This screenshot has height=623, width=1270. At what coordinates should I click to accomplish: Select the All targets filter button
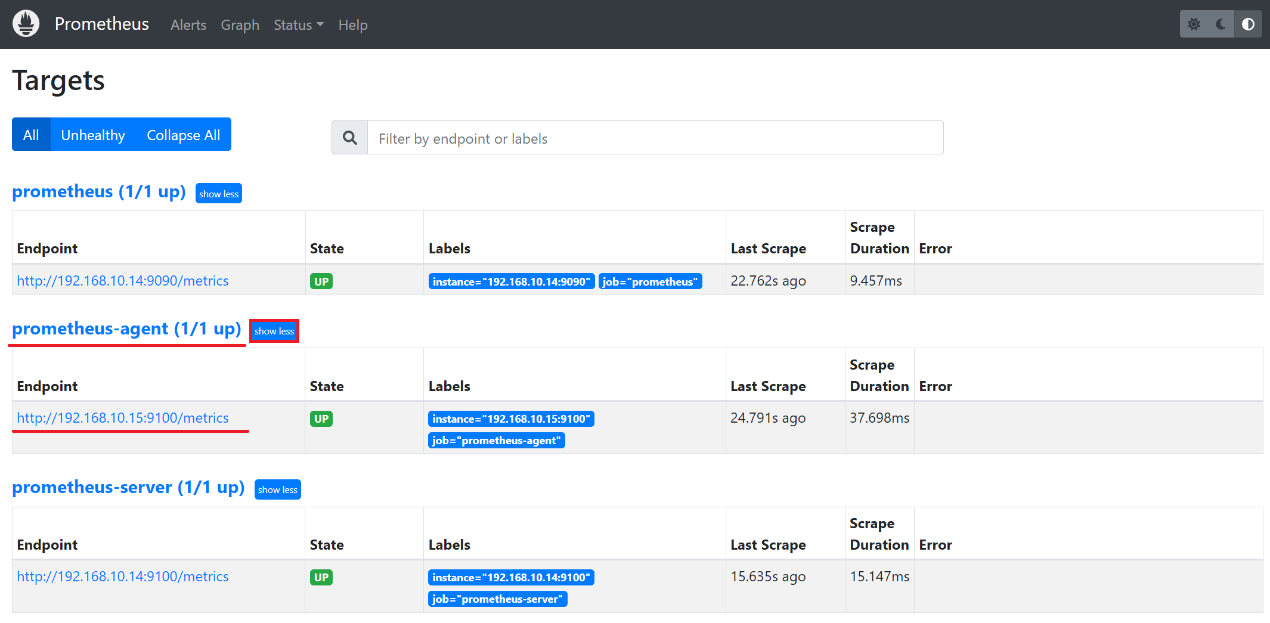[x=31, y=135]
